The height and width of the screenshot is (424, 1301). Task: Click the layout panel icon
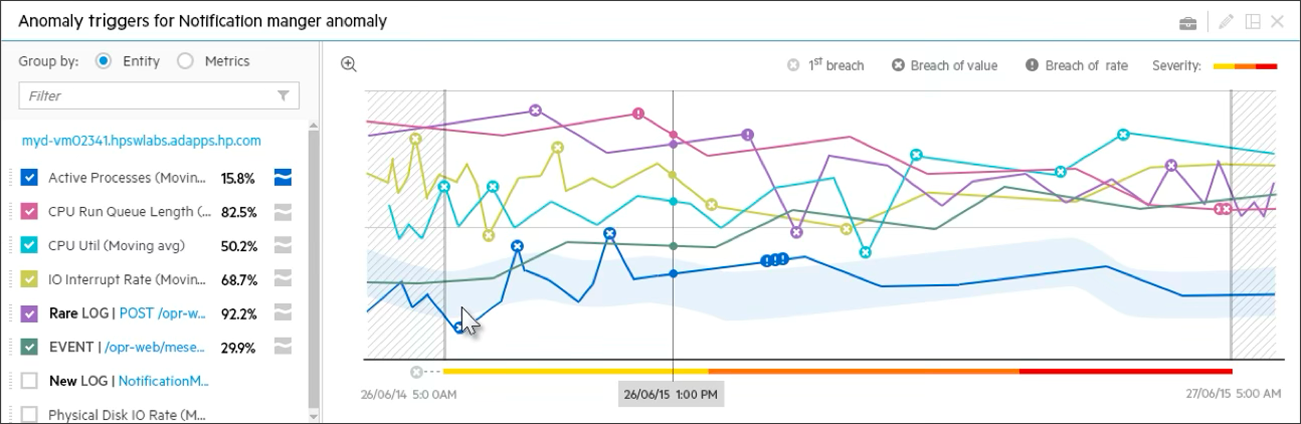click(x=1252, y=21)
